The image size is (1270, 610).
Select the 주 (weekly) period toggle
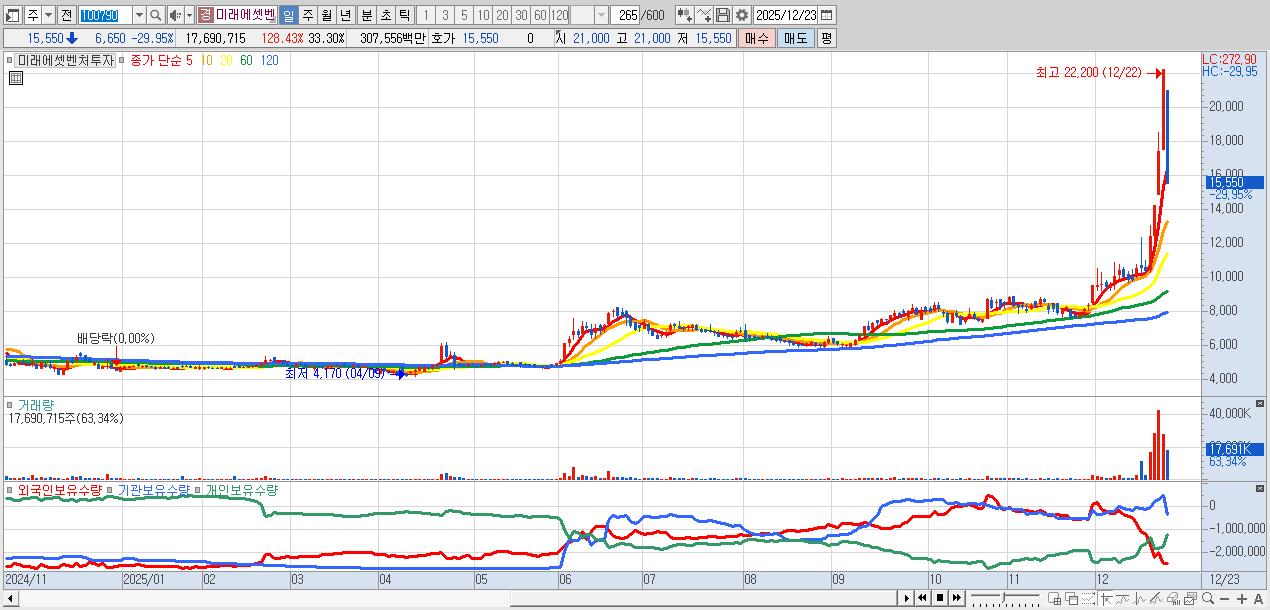click(x=307, y=15)
